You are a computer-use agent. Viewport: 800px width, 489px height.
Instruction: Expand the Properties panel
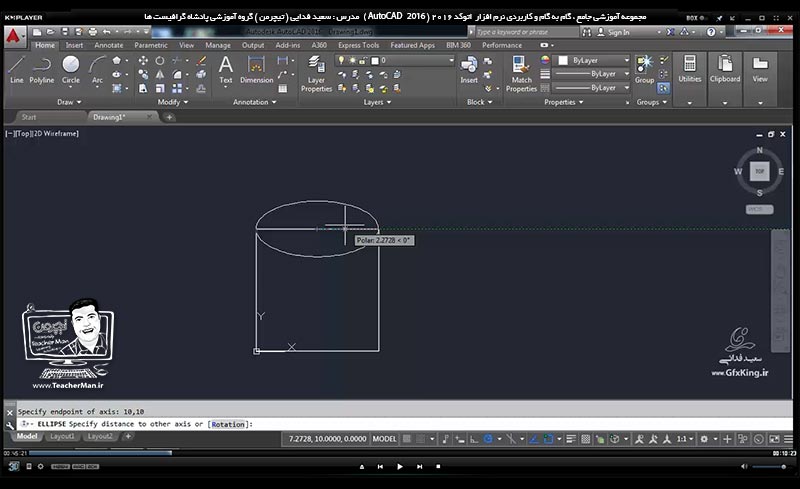(x=563, y=102)
